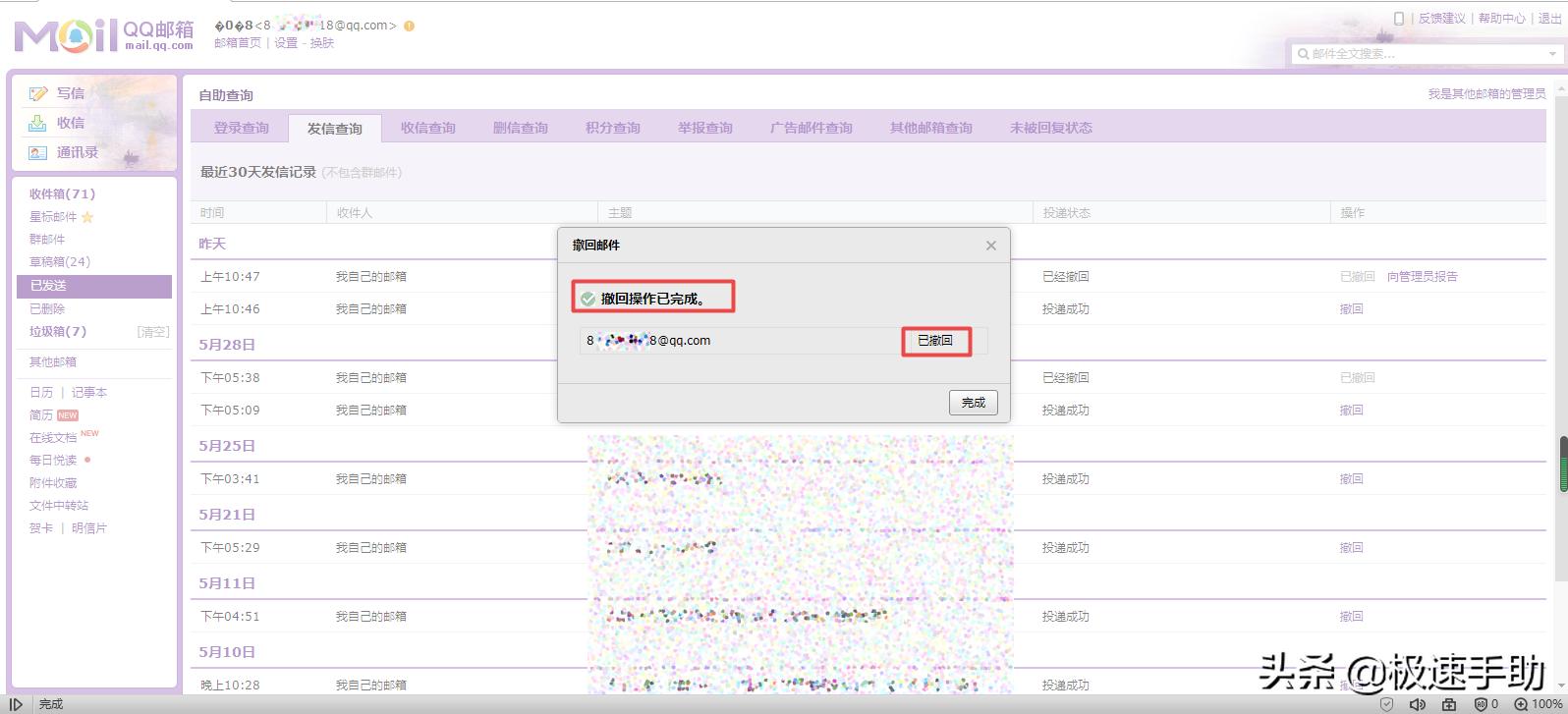Click the mobile phone icon near 反馈建议
Viewport: 1568px width, 714px height.
point(1399,19)
